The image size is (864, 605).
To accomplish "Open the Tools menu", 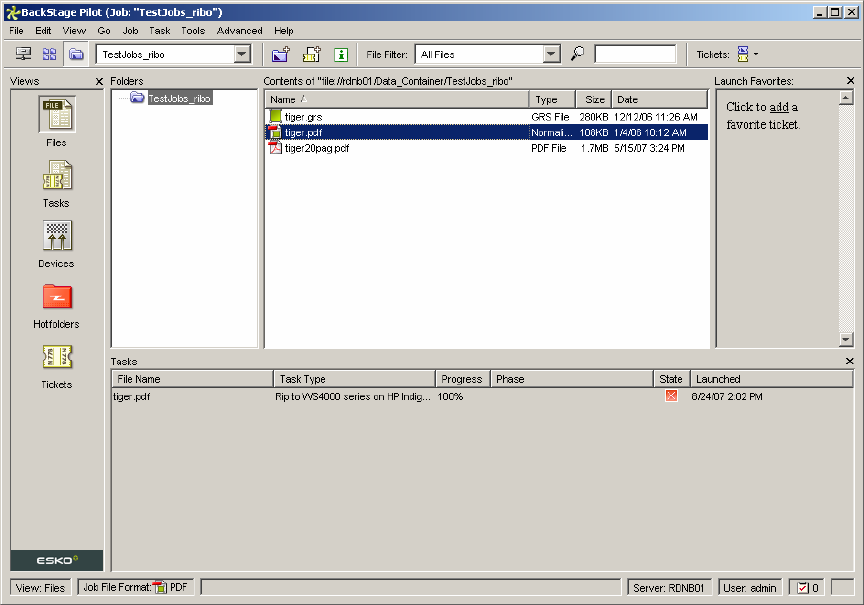I will 193,31.
